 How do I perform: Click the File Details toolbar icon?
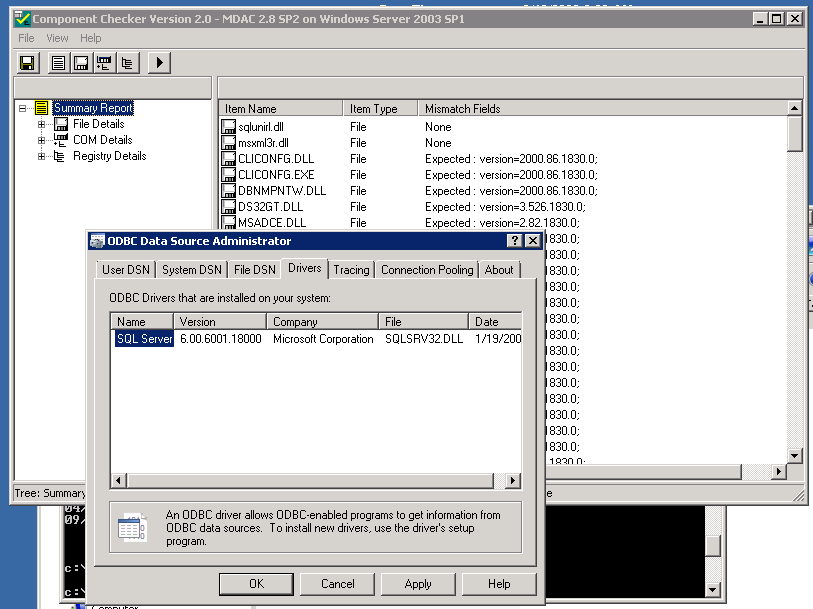coord(81,63)
